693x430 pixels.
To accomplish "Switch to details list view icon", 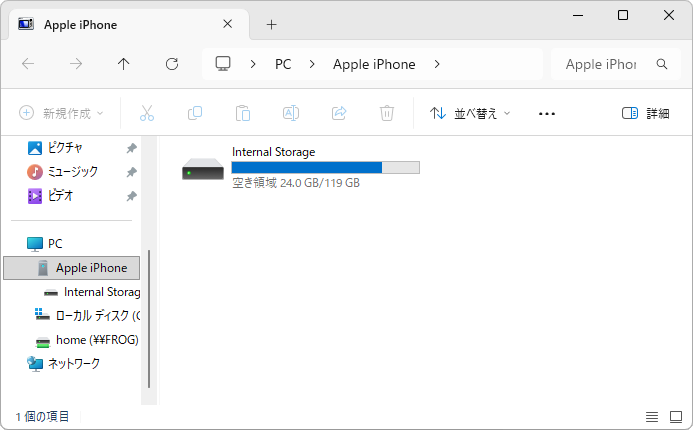I will coord(652,416).
